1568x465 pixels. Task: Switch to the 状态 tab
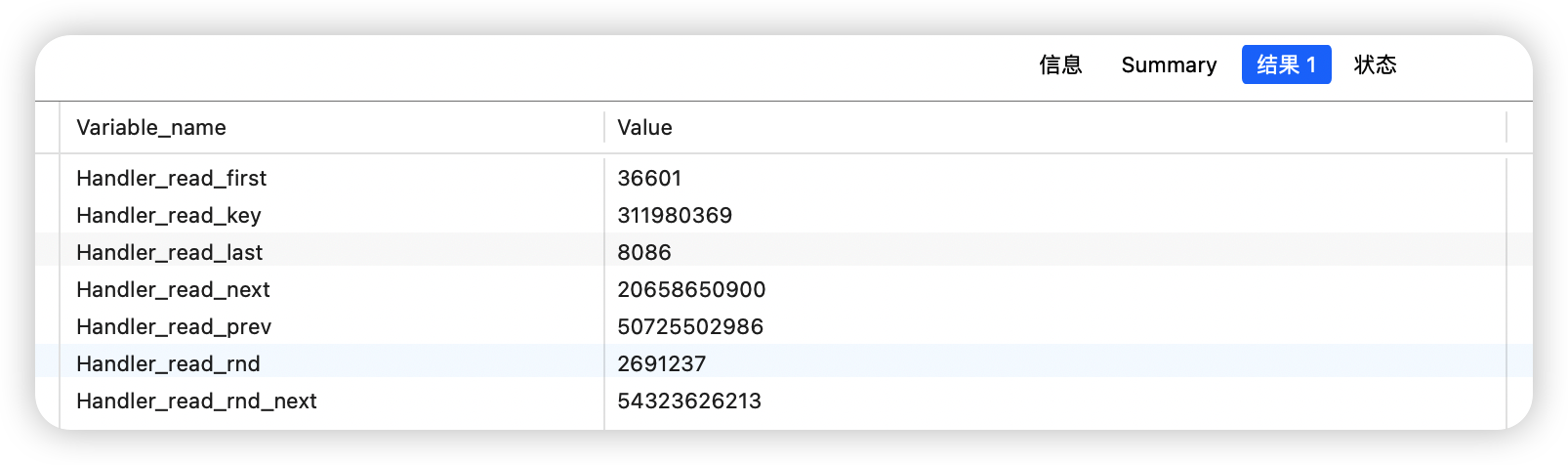(1375, 65)
